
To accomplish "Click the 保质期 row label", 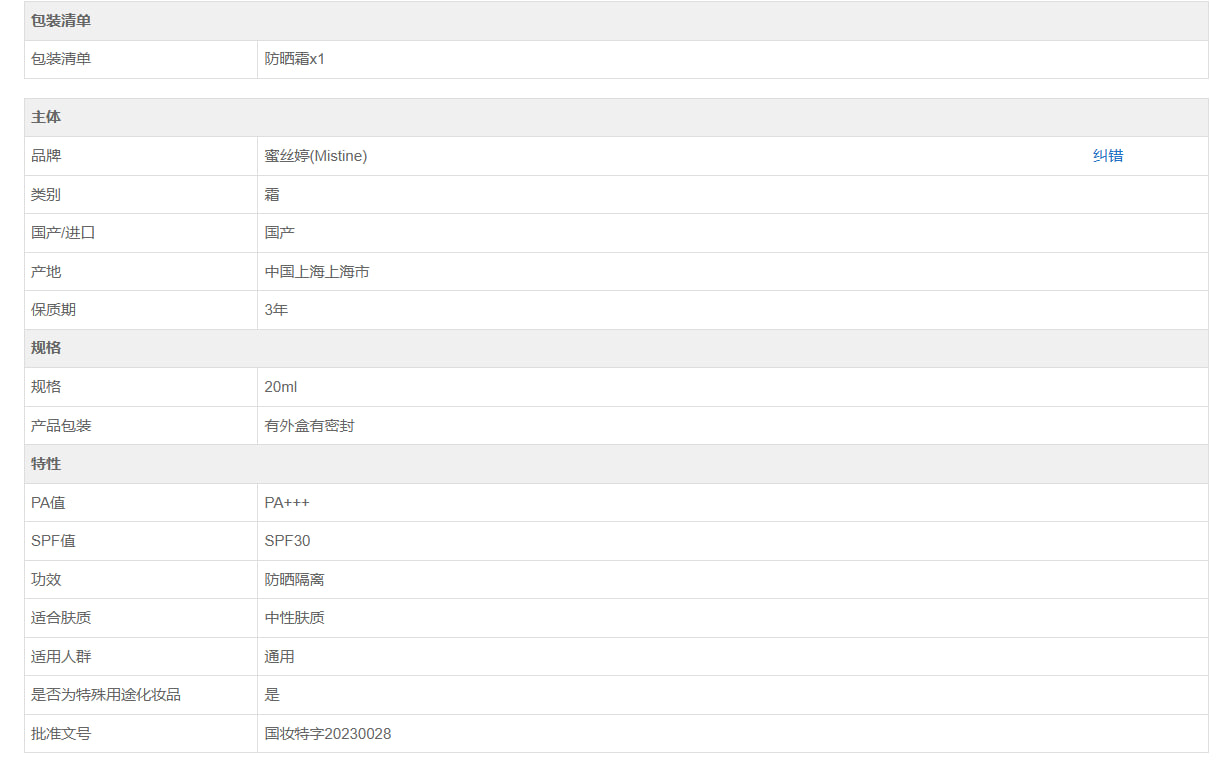I will [x=53, y=310].
